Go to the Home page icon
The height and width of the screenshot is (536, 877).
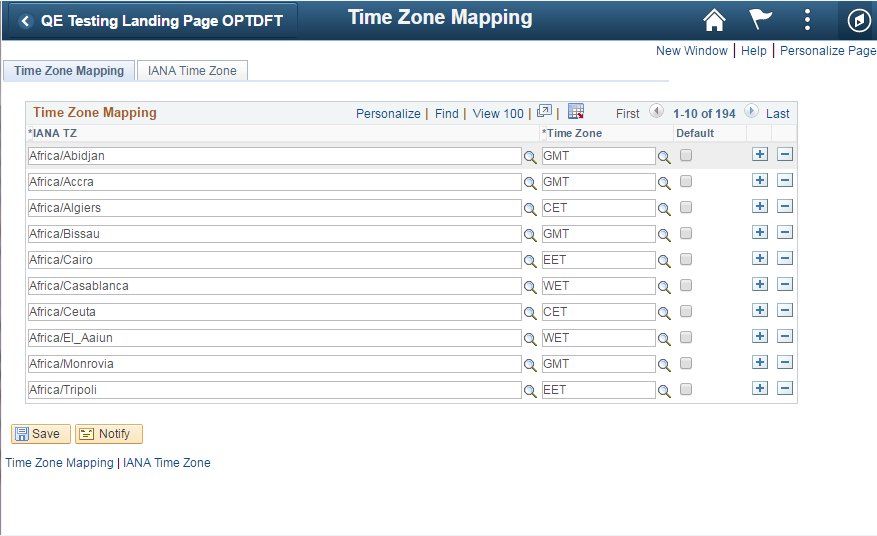(x=714, y=20)
